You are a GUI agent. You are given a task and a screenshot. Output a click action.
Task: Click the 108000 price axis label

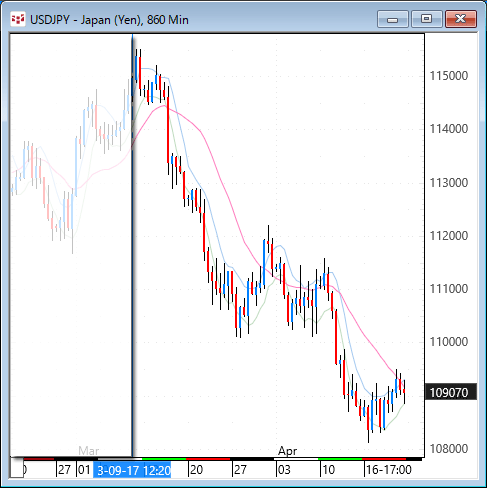coord(449,449)
